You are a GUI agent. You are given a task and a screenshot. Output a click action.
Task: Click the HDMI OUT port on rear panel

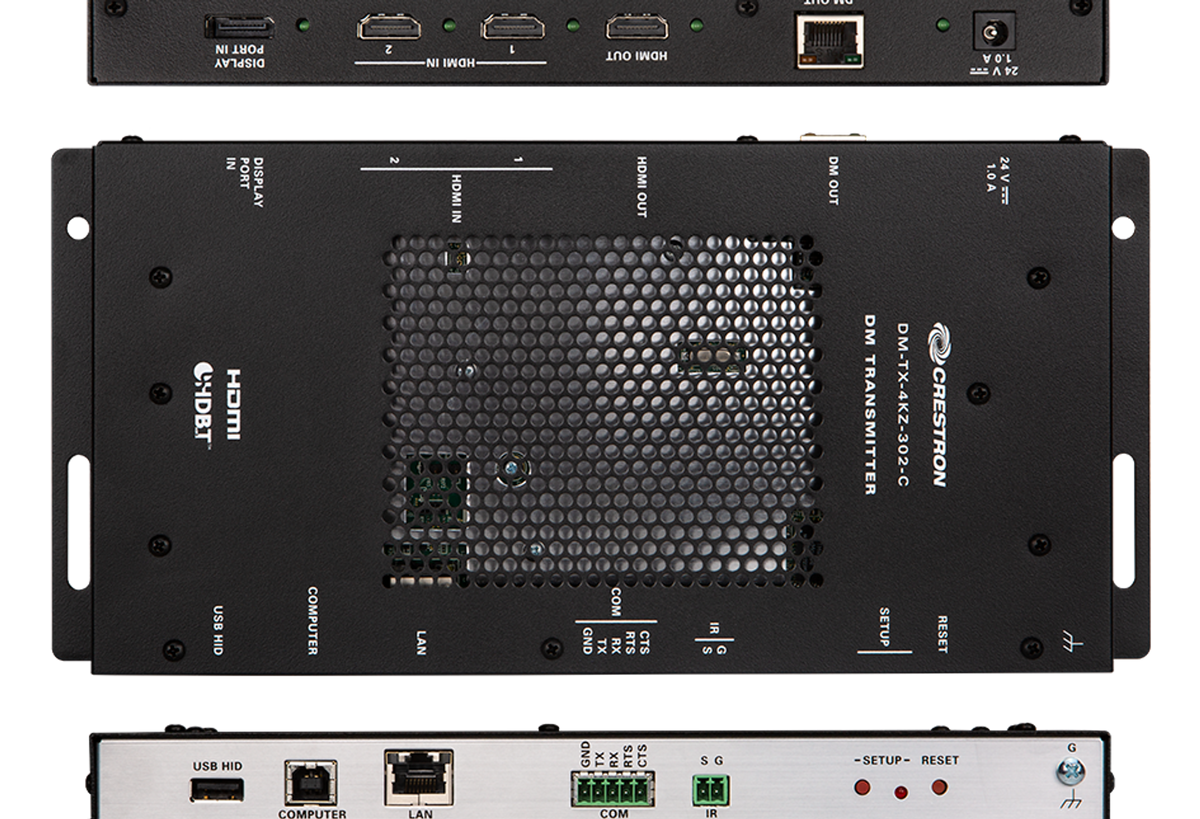tap(638, 27)
